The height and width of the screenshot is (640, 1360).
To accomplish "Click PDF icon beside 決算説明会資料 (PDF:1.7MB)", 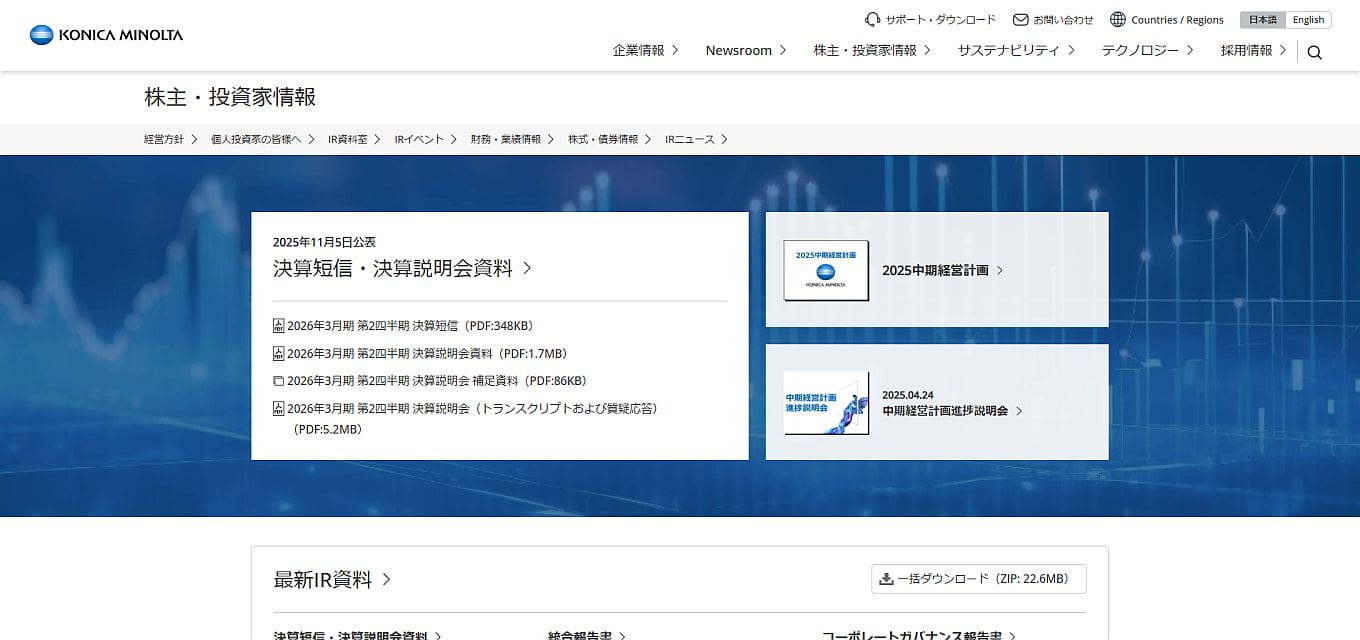I will coord(279,354).
